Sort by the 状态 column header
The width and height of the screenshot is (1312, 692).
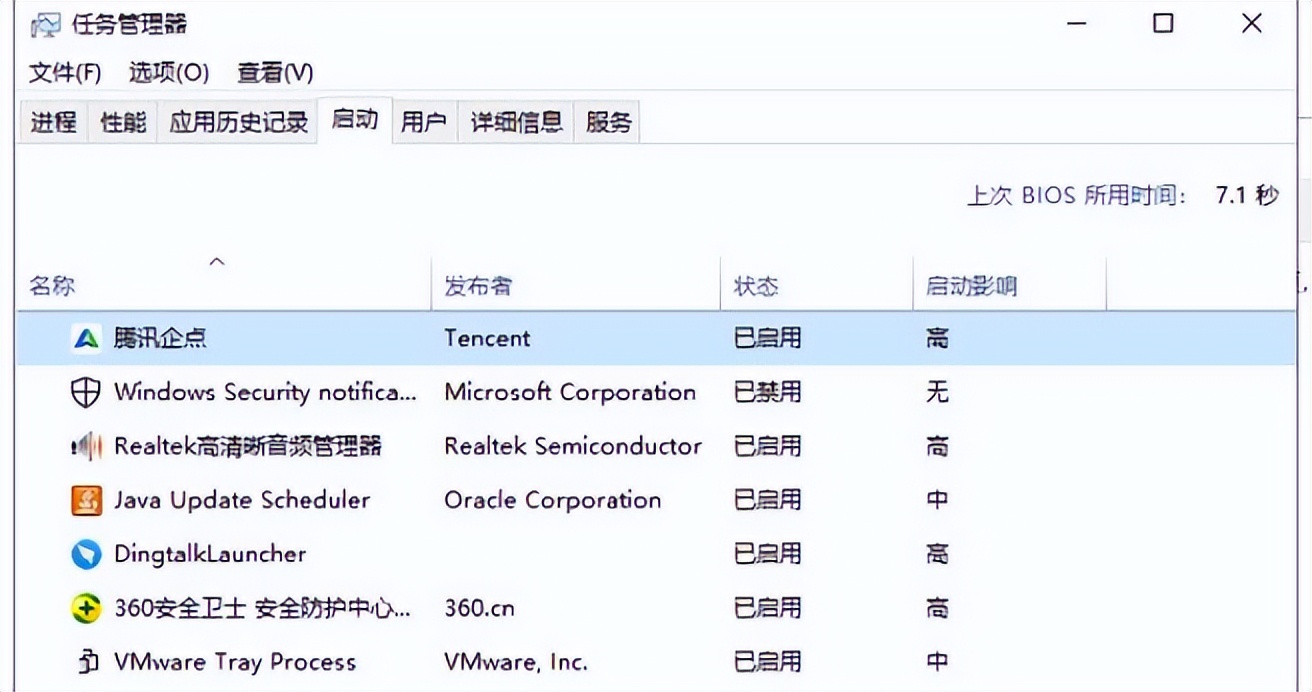pyautogui.click(x=755, y=287)
